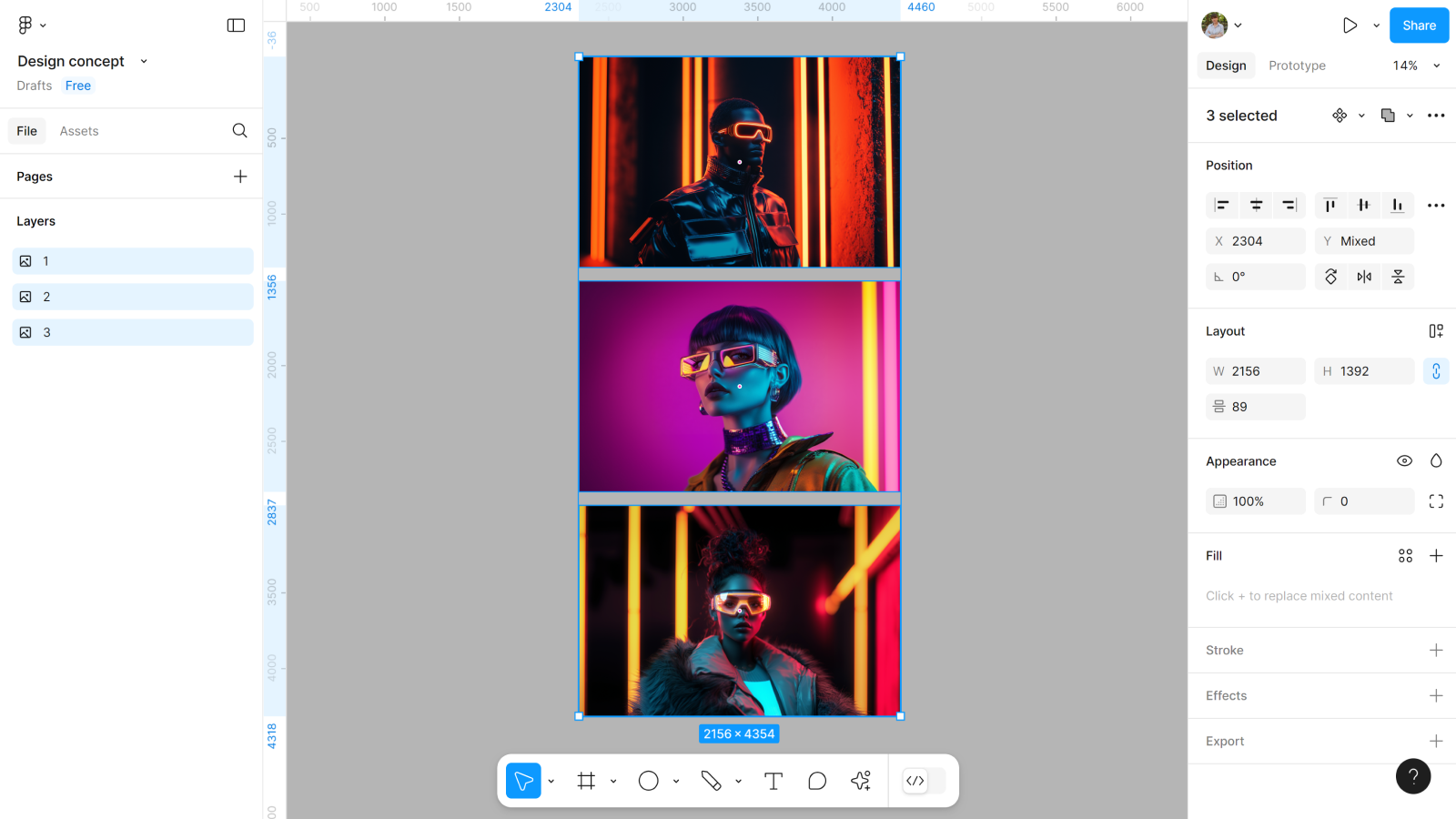Select the Frame tool in bottom toolbar
The image size is (1456, 819).
point(586,781)
